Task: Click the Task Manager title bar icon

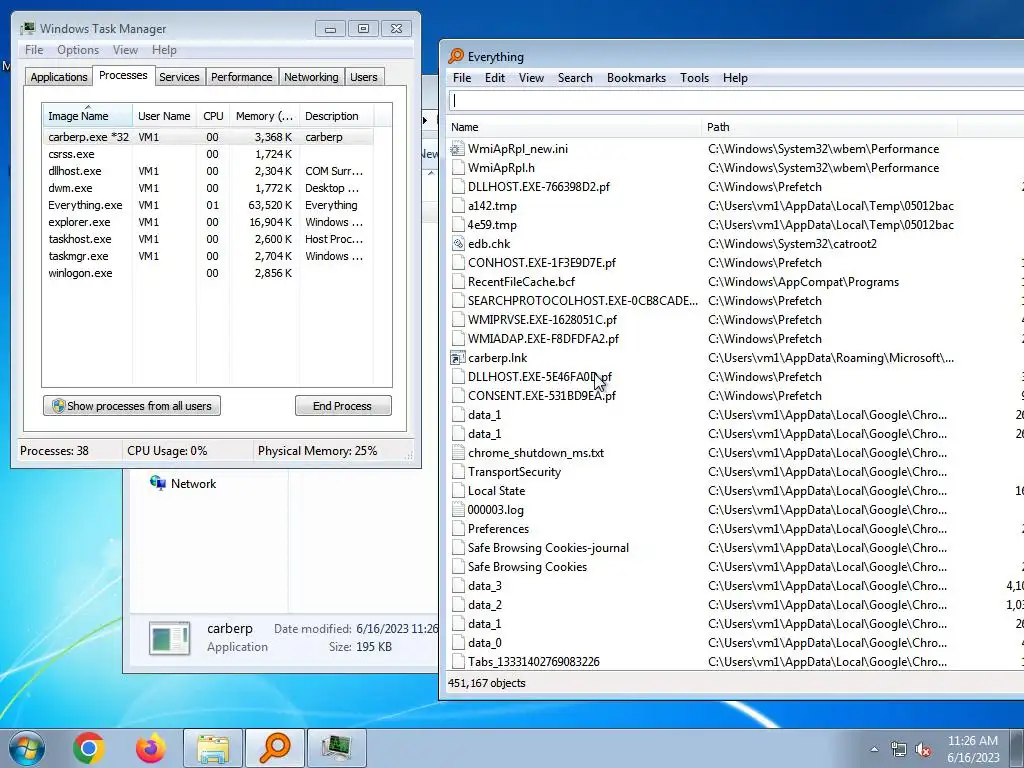Action: click(28, 28)
